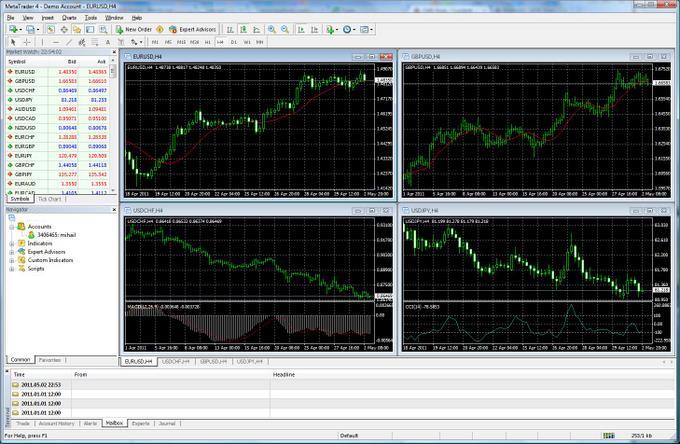
Task: Draw a trendline
Action: click(x=69, y=42)
